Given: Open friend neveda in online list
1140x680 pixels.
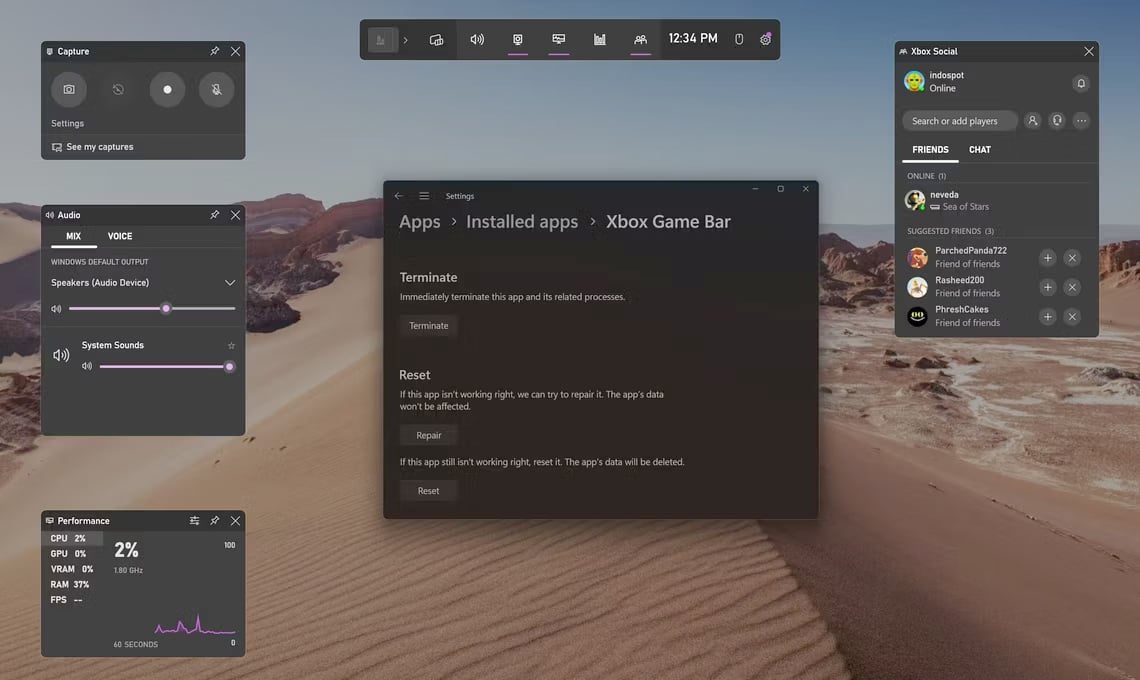Looking at the screenshot, I should [996, 200].
